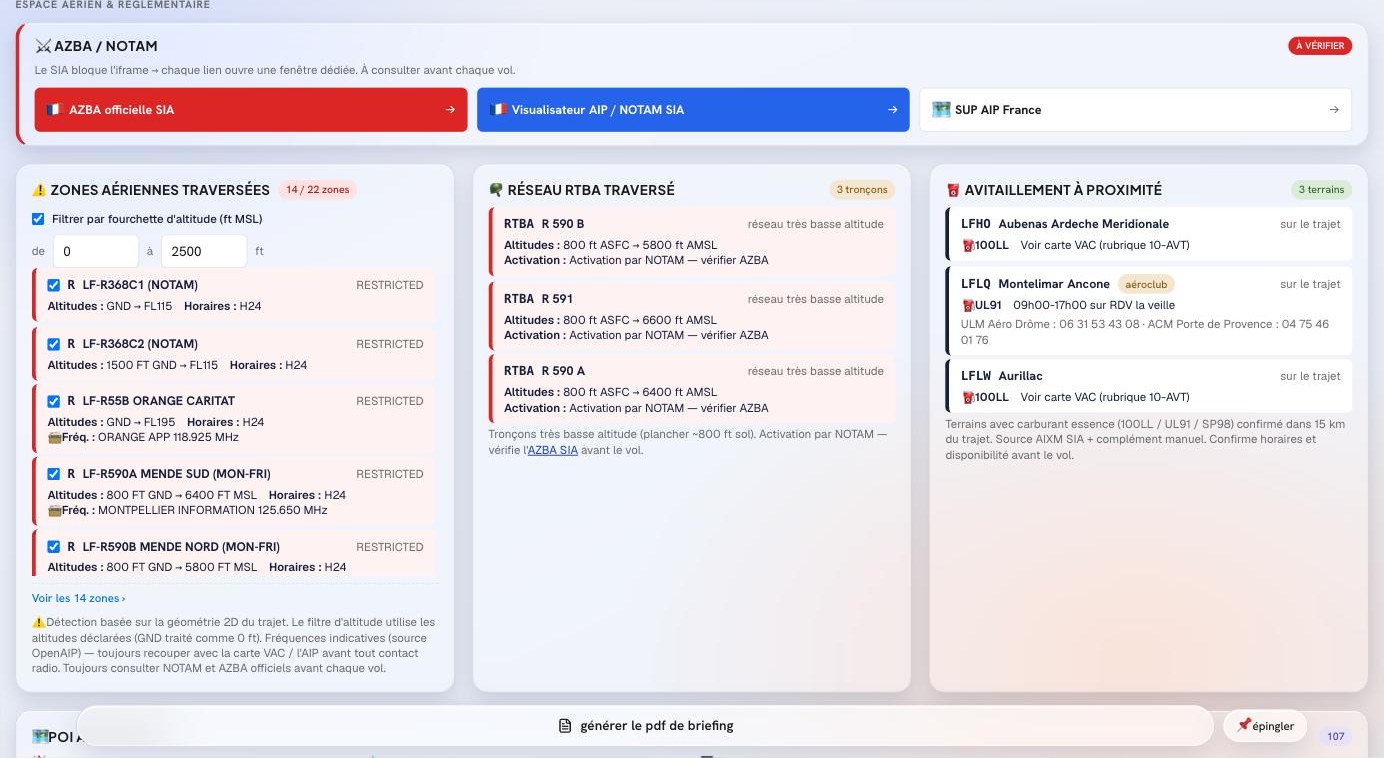This screenshot has height=758, width=1384.
Task: Click the map icon on SUP AIP France
Action: coord(941,110)
